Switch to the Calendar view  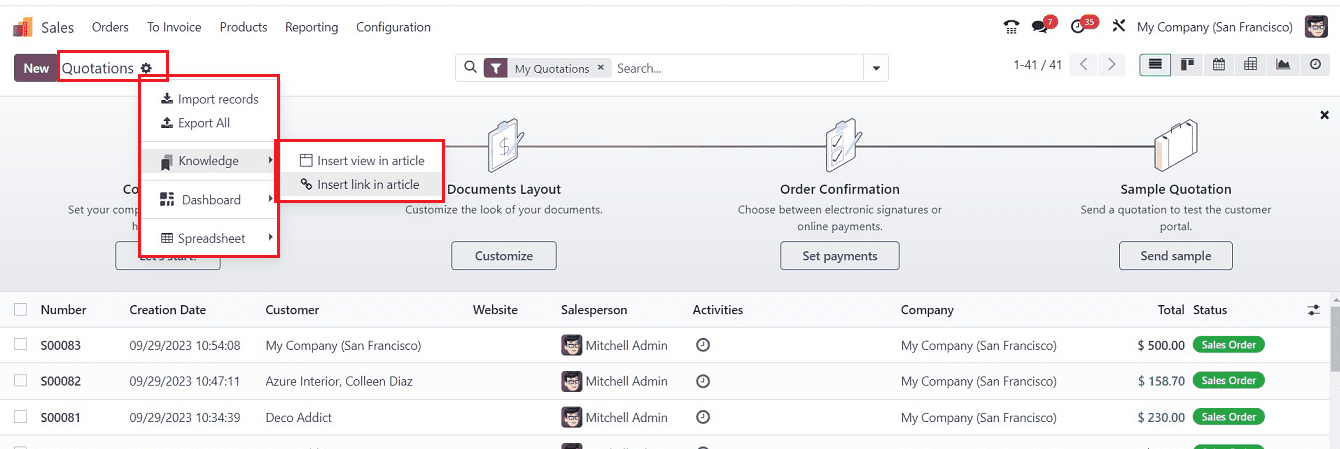[1219, 65]
